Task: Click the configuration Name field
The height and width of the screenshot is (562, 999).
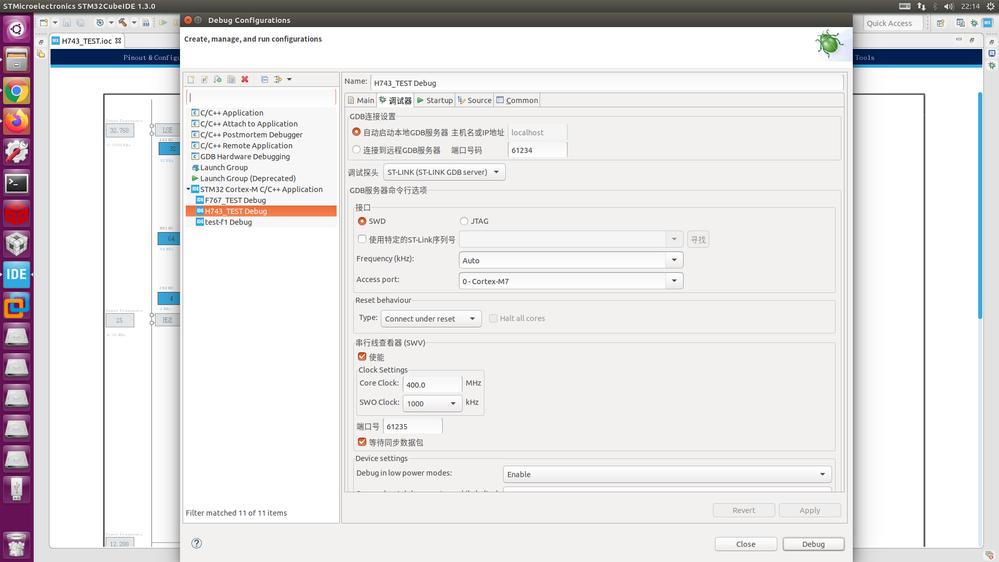Action: [607, 83]
